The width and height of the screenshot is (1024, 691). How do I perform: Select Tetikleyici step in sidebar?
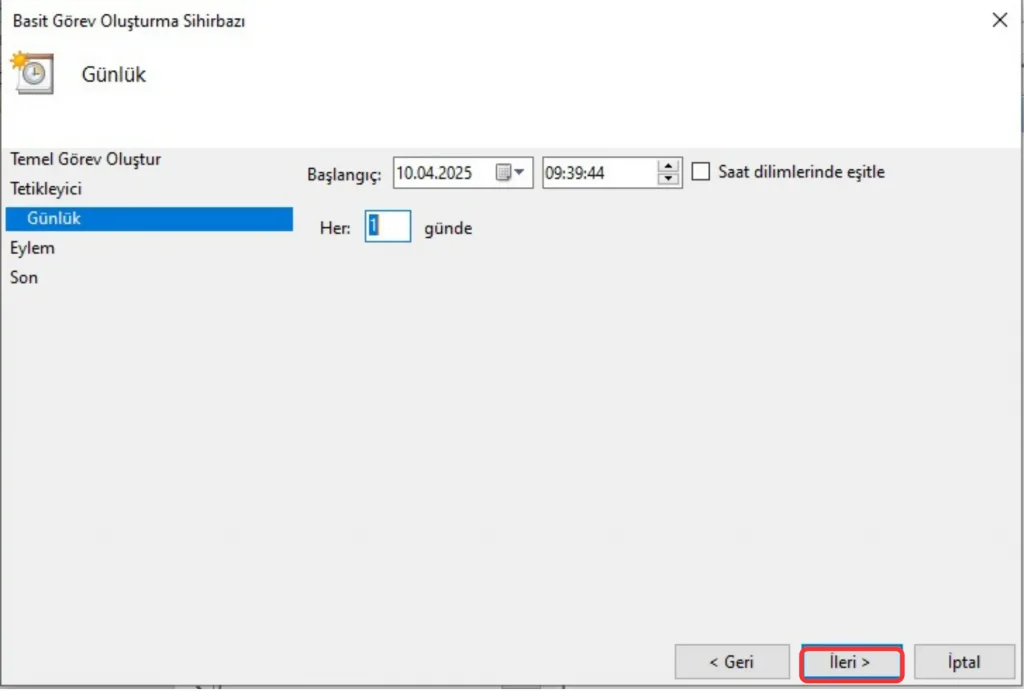(x=46, y=189)
